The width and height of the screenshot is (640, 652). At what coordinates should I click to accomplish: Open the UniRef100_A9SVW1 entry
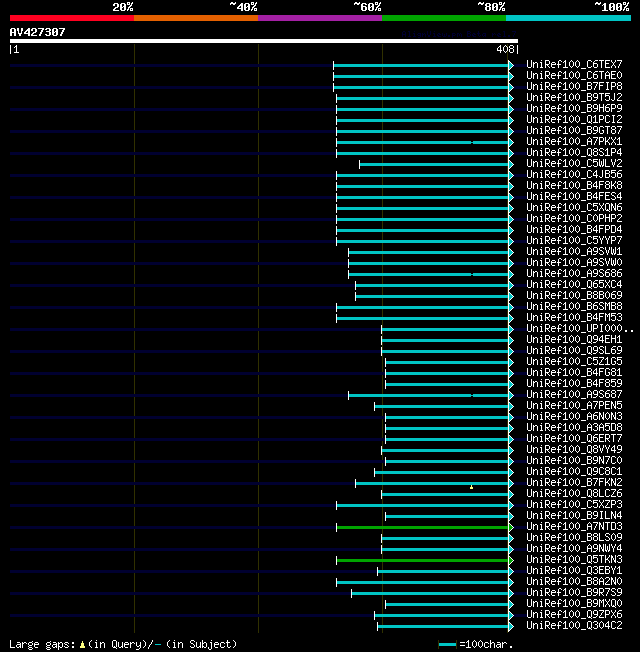pos(574,252)
